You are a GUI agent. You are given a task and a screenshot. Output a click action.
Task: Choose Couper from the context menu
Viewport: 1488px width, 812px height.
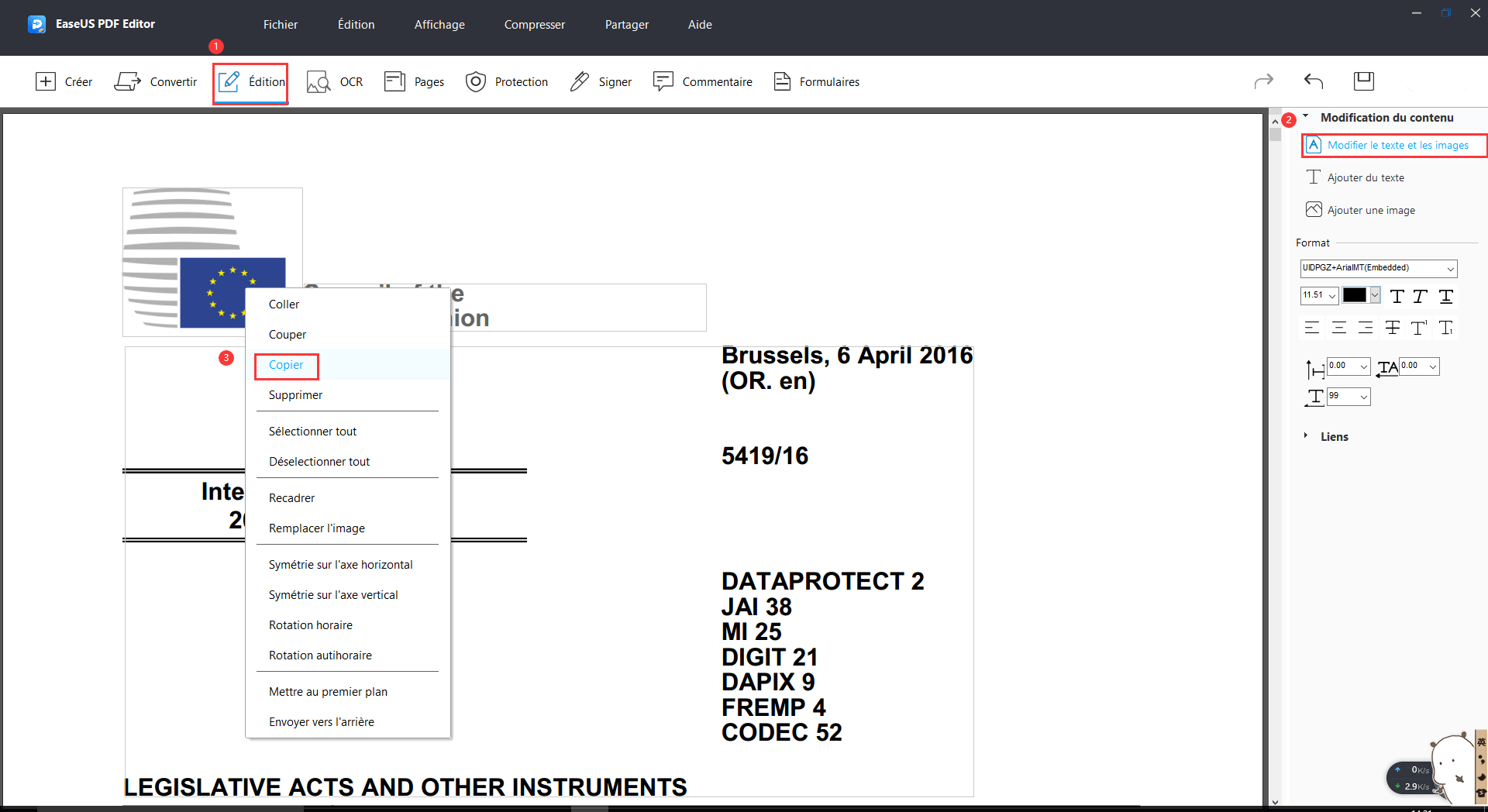pos(348,335)
